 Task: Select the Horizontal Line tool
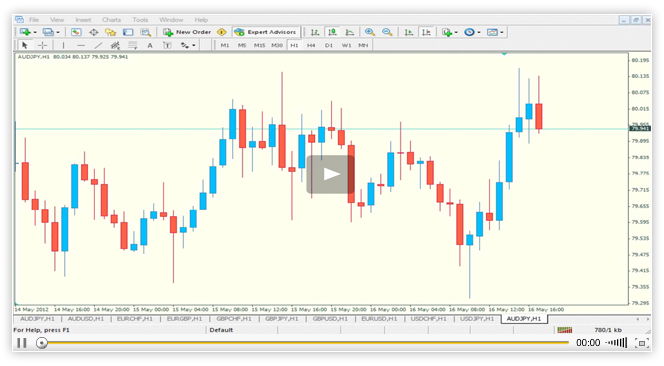81,45
